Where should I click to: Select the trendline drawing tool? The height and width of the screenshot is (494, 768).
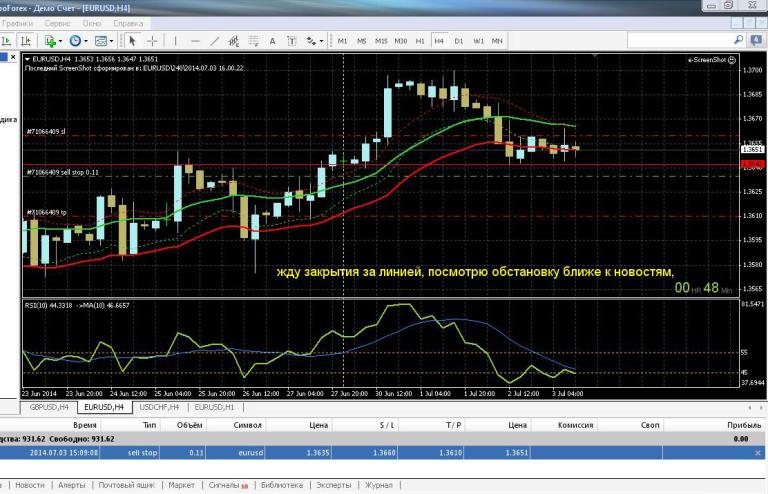click(x=215, y=41)
